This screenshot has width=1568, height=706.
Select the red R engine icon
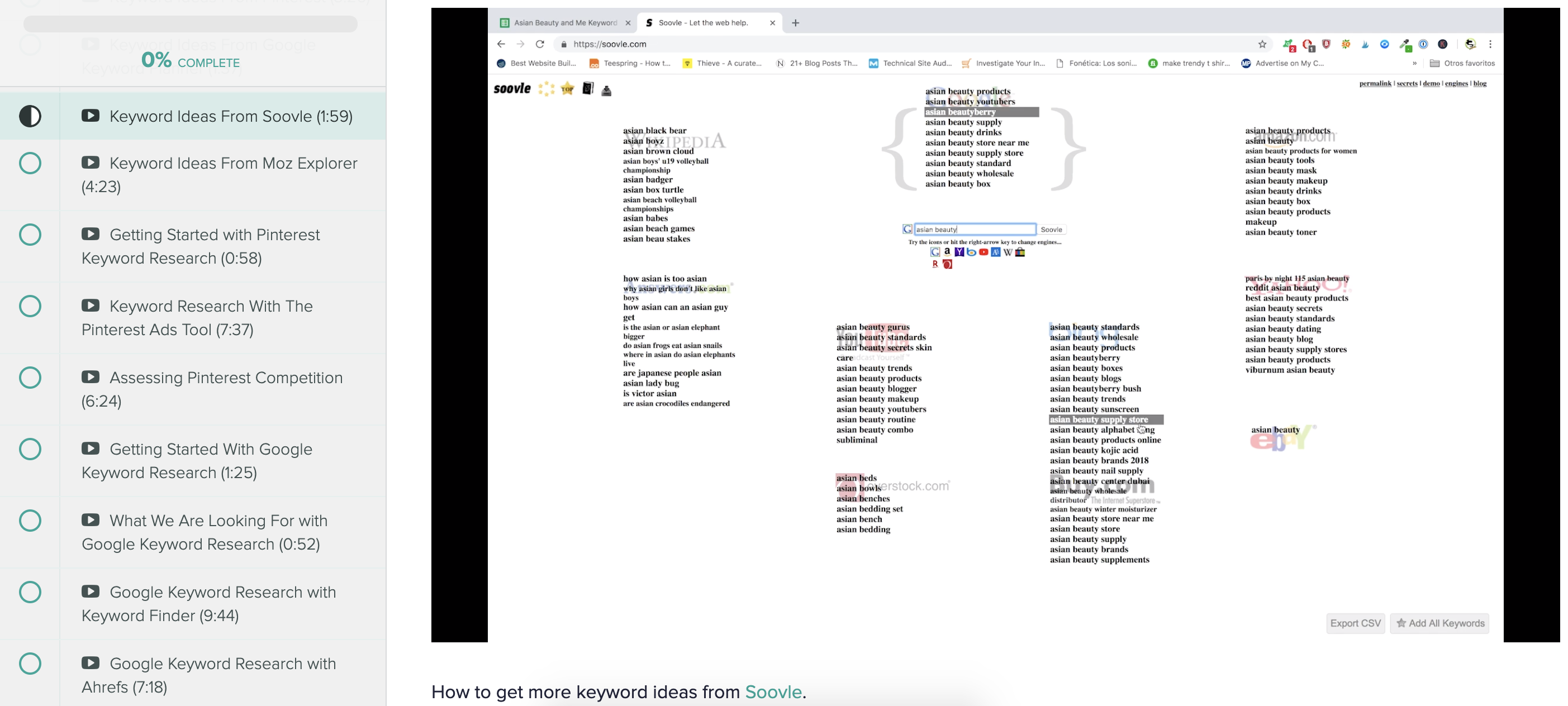[x=935, y=264]
